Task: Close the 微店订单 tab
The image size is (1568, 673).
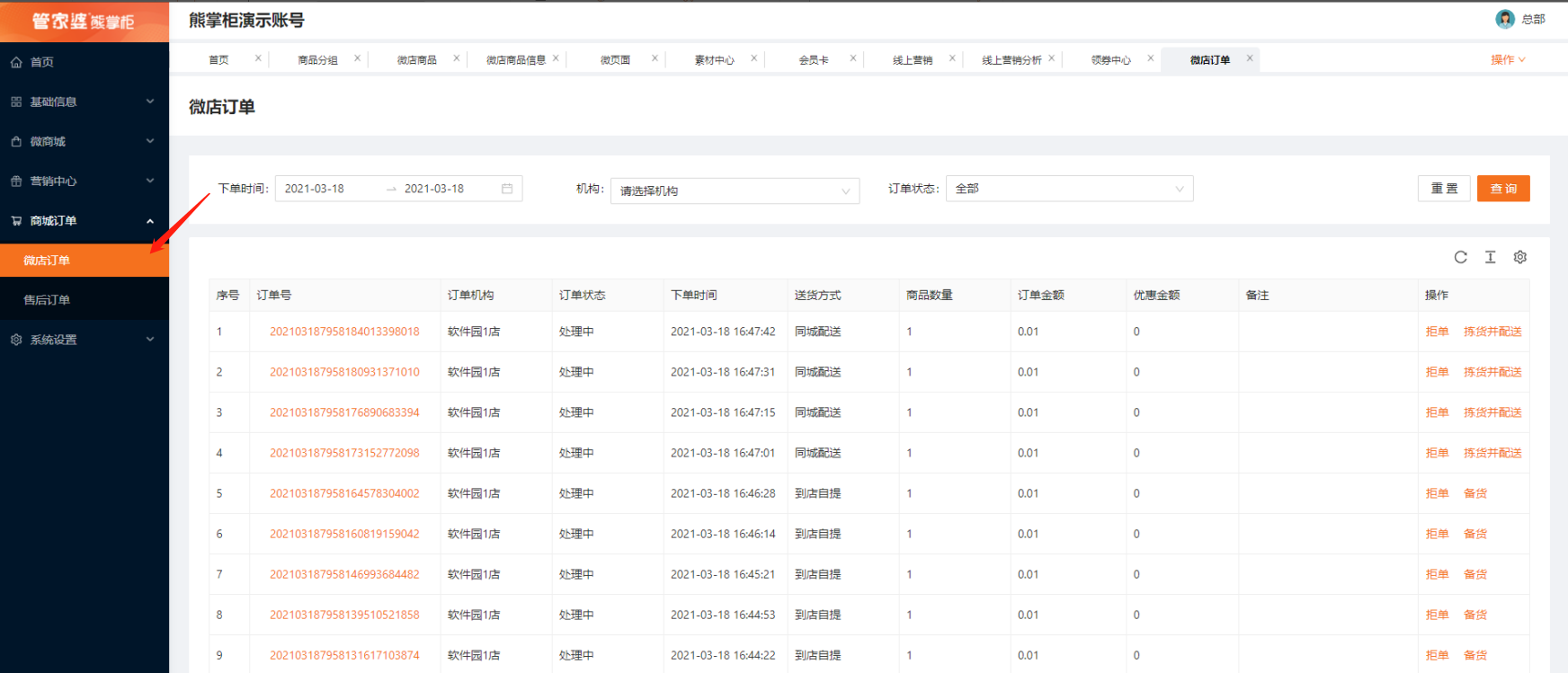Action: tap(1250, 58)
